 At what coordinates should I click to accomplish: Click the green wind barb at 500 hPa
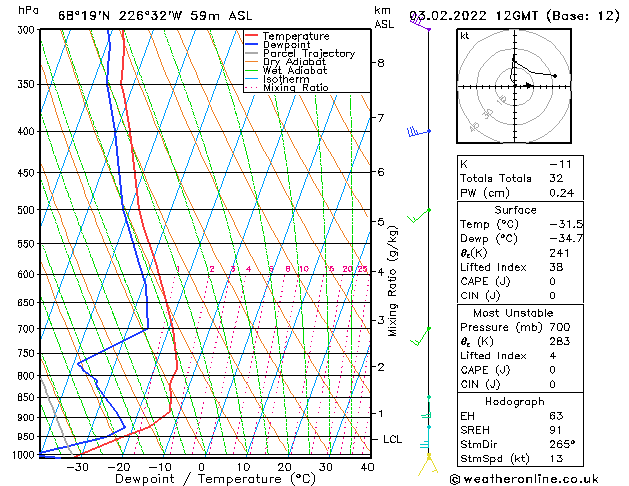click(419, 215)
